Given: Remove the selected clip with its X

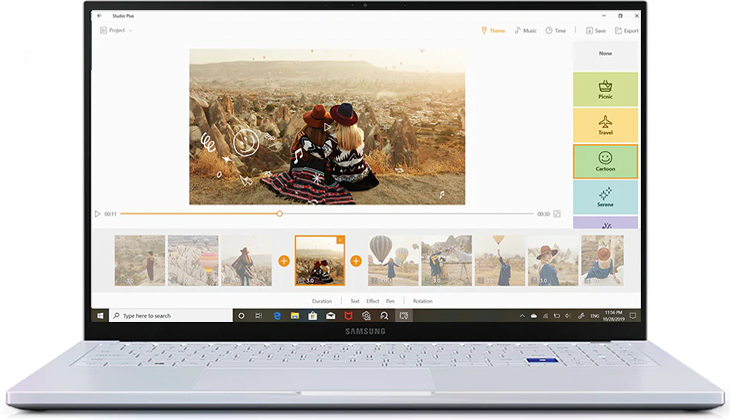Looking at the screenshot, I should coord(340,240).
